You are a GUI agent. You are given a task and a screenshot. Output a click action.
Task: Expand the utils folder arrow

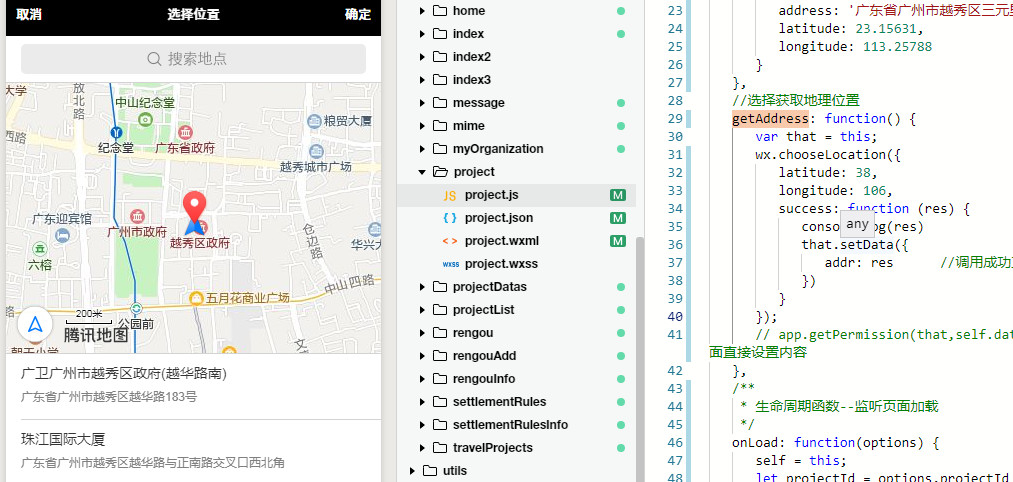pos(412,471)
